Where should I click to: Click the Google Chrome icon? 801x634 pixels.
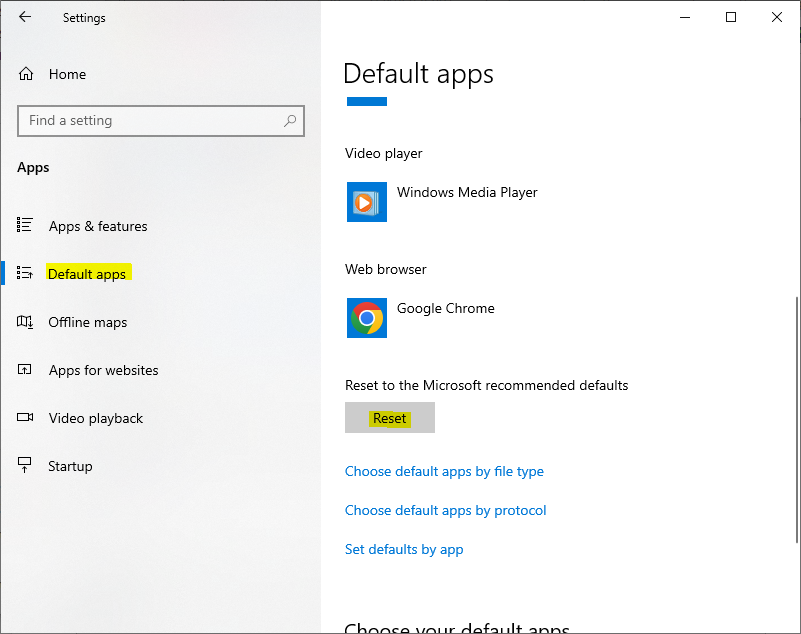pyautogui.click(x=367, y=318)
